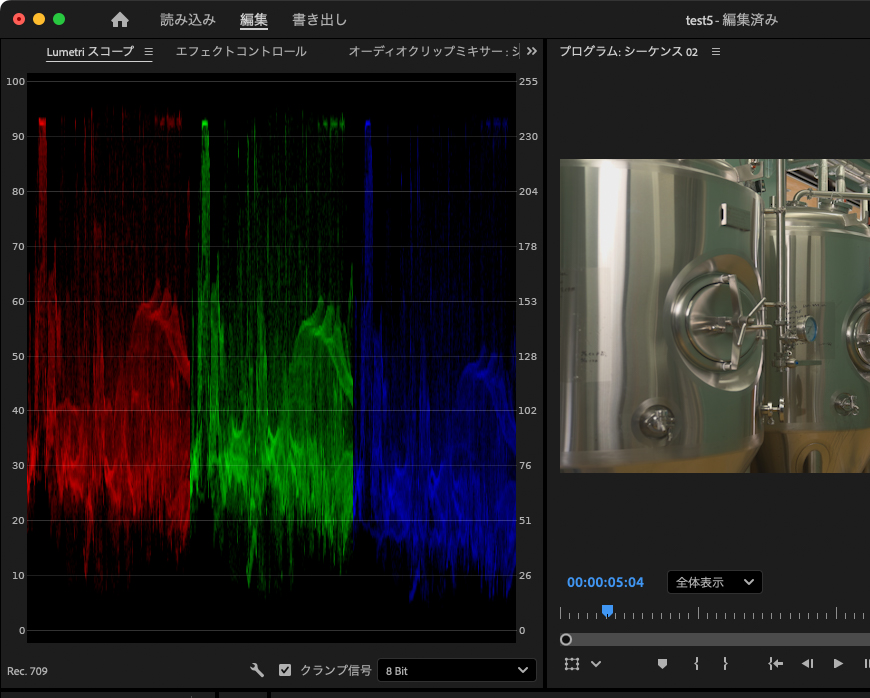Open the button editor grid icon
This screenshot has height=698, width=870.
(x=571, y=663)
